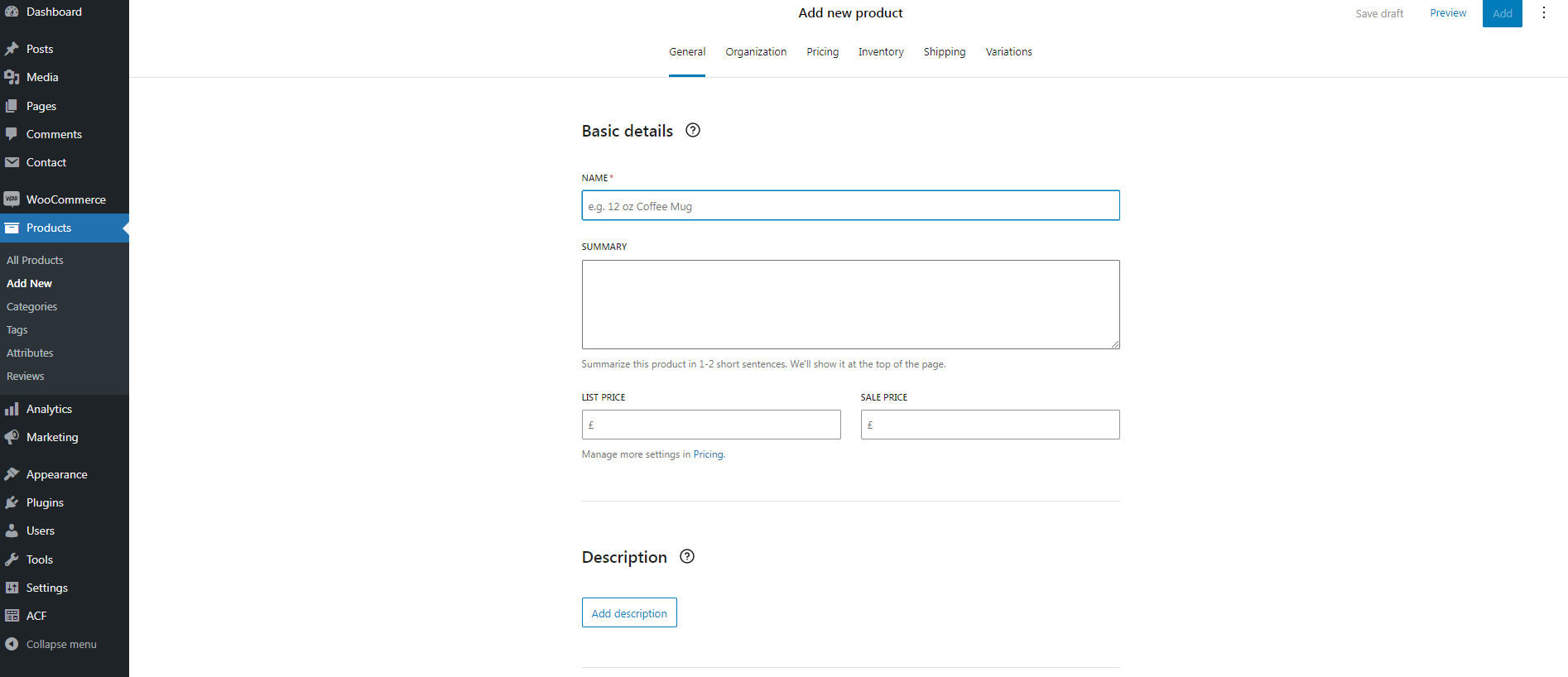Click the Media library icon

(12, 77)
